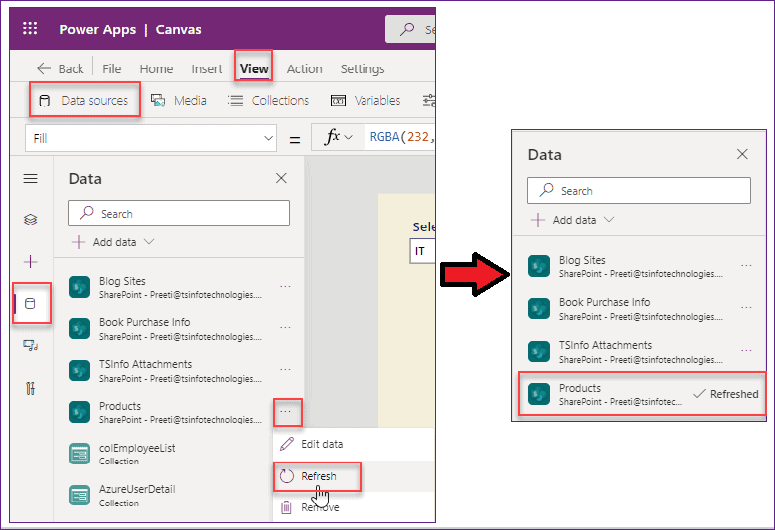Click the AzureUserDetail collection icon
775x530 pixels.
click(x=79, y=495)
